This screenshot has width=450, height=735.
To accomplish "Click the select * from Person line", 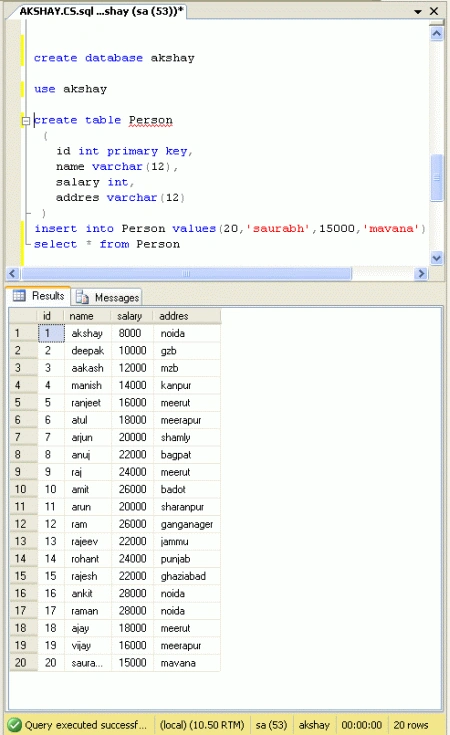I will pos(107,244).
